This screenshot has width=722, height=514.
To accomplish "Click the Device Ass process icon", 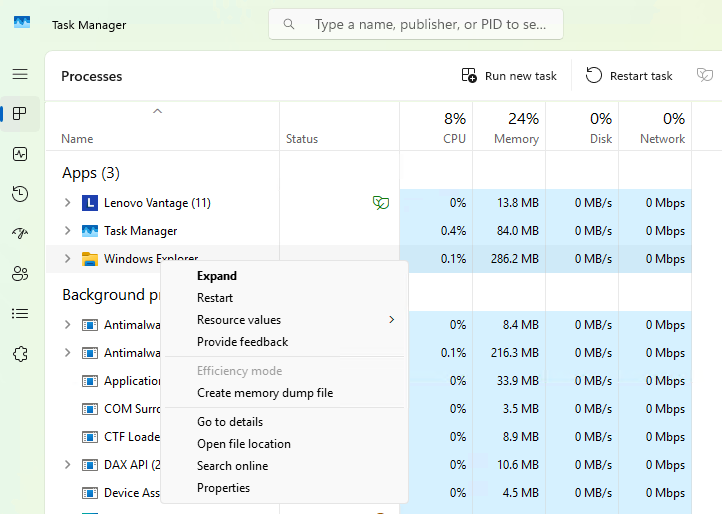I will [x=90, y=493].
